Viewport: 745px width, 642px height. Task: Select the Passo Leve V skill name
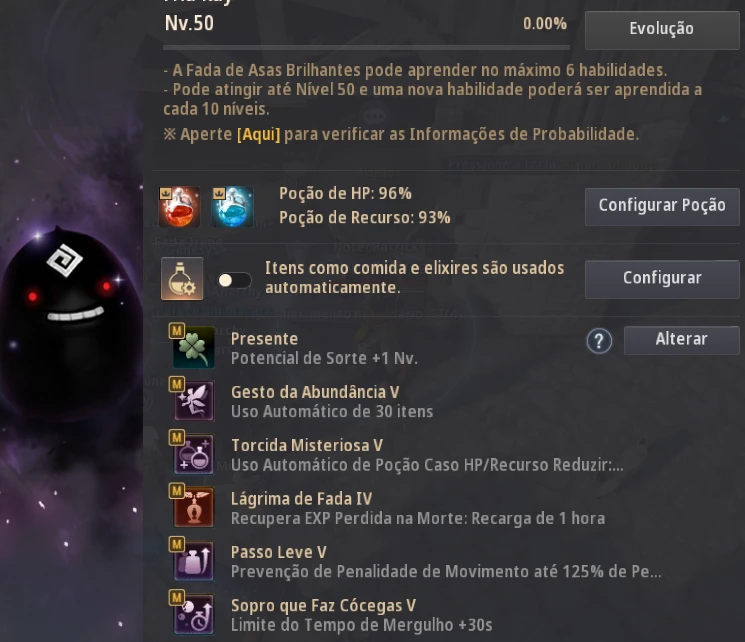coord(278,552)
